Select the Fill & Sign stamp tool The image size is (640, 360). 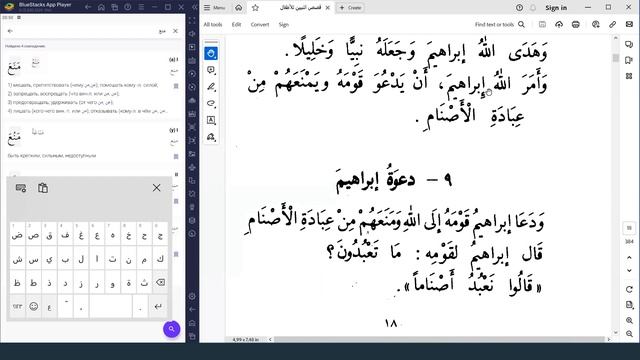pyautogui.click(x=211, y=137)
